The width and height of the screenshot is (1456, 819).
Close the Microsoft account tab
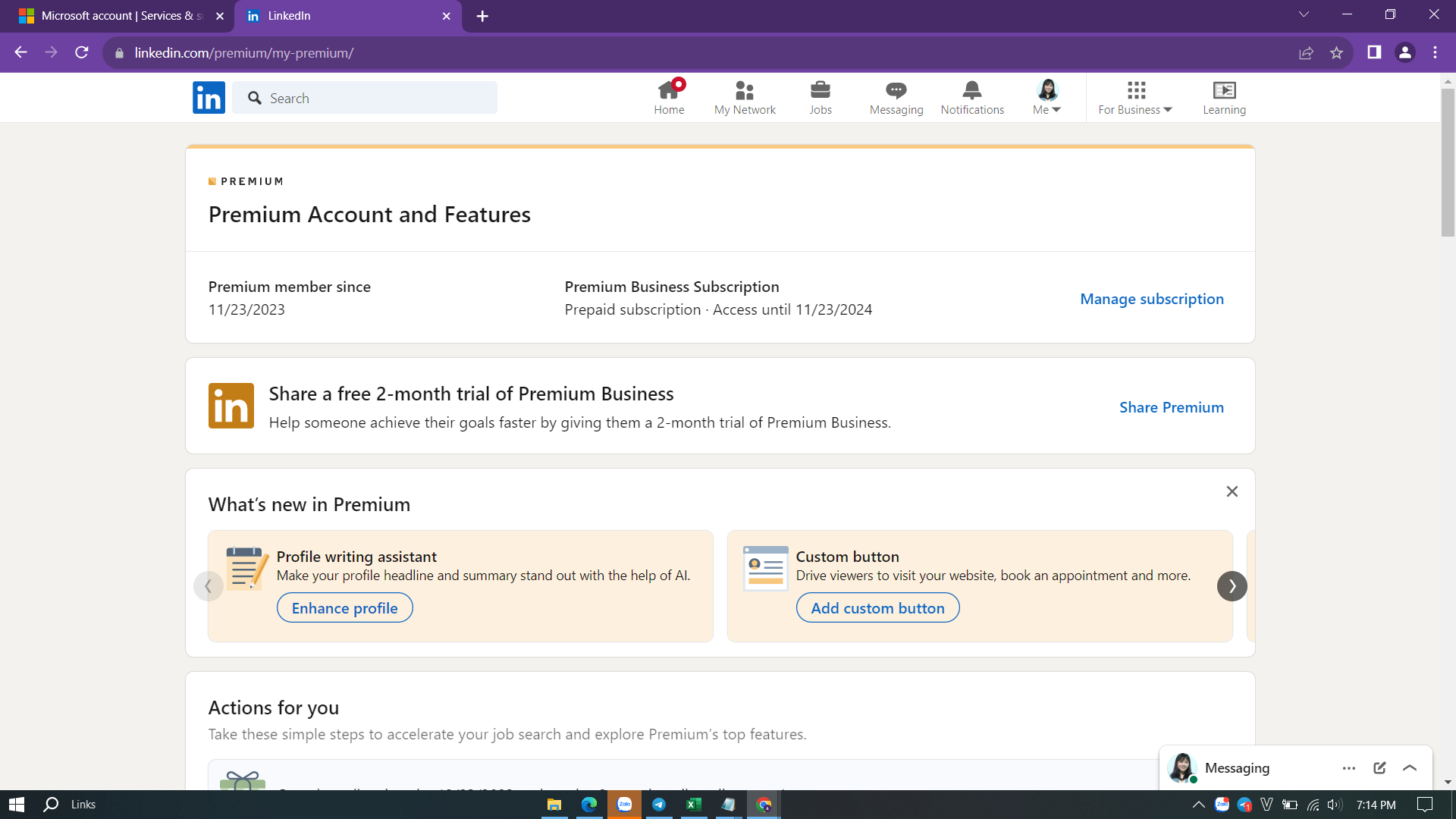tap(220, 16)
